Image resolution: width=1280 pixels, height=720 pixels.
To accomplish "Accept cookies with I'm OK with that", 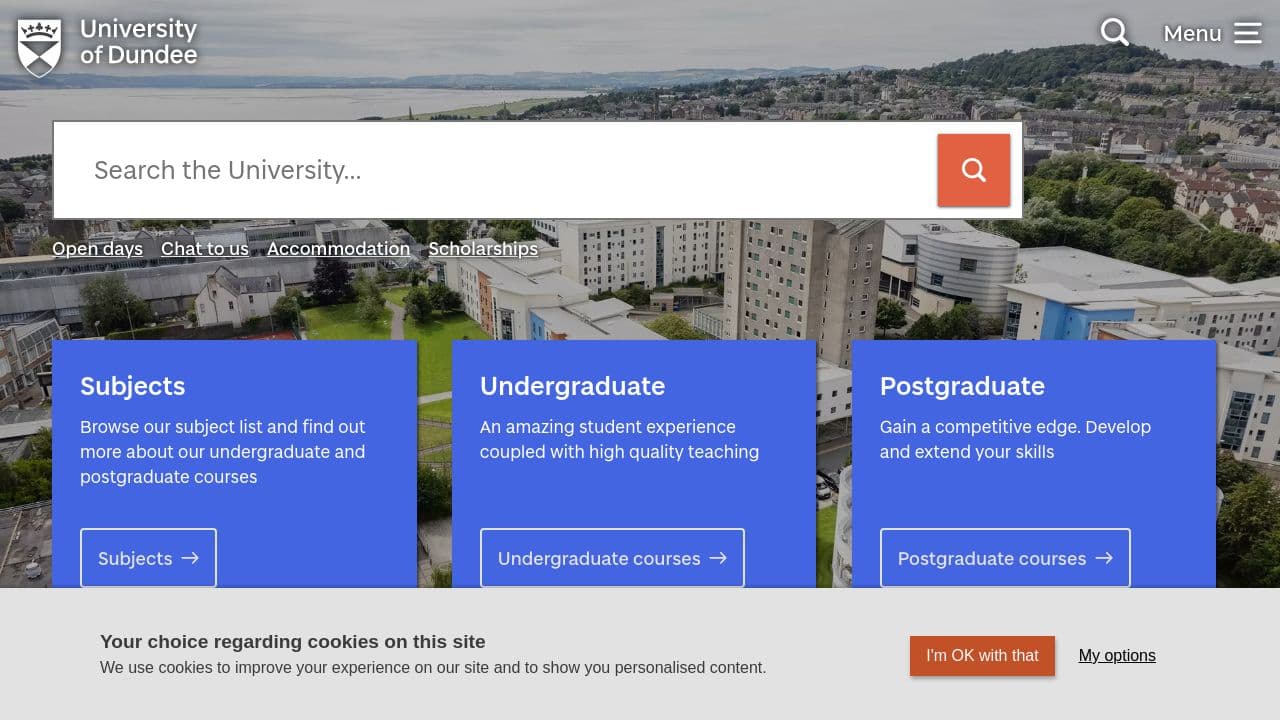I will [x=982, y=656].
